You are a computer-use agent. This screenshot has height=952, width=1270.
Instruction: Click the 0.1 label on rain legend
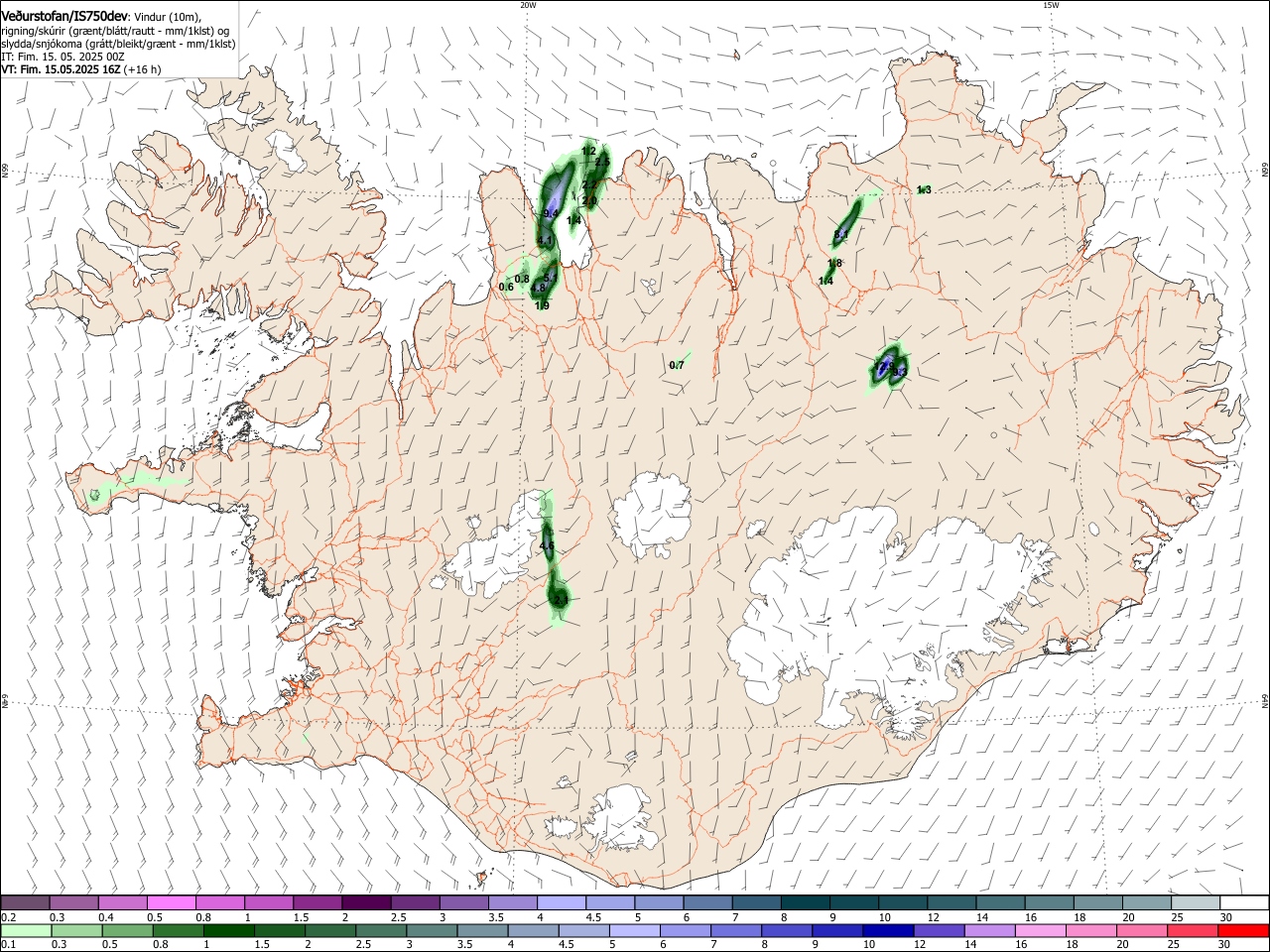(x=7, y=945)
